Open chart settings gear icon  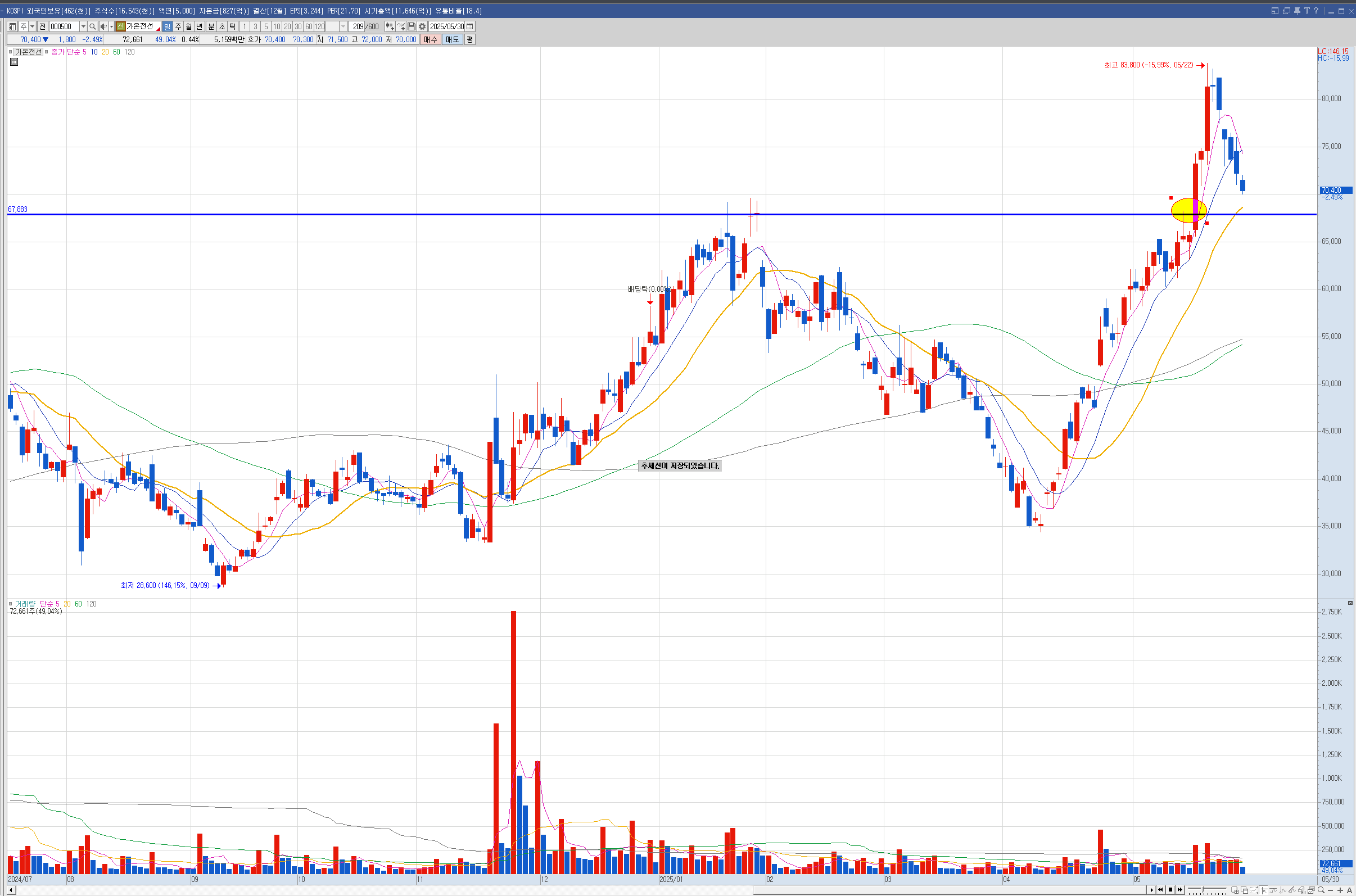tap(422, 26)
